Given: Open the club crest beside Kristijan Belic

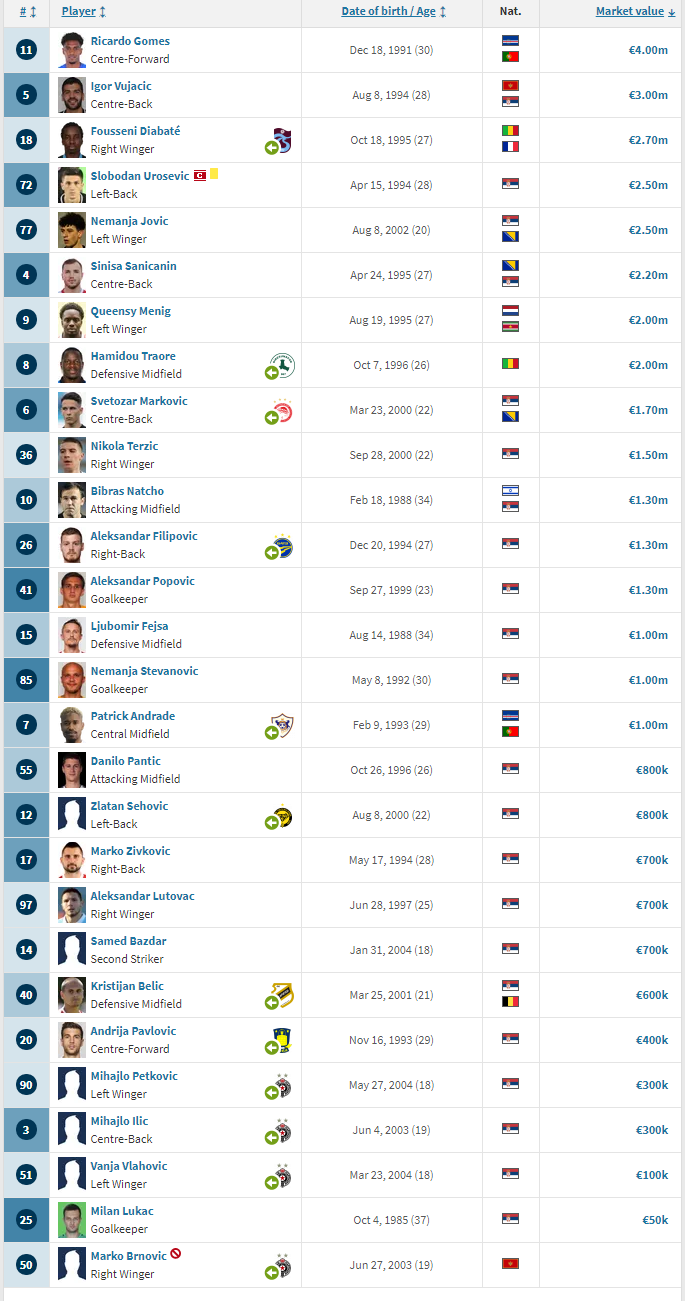Looking at the screenshot, I should tap(283, 995).
